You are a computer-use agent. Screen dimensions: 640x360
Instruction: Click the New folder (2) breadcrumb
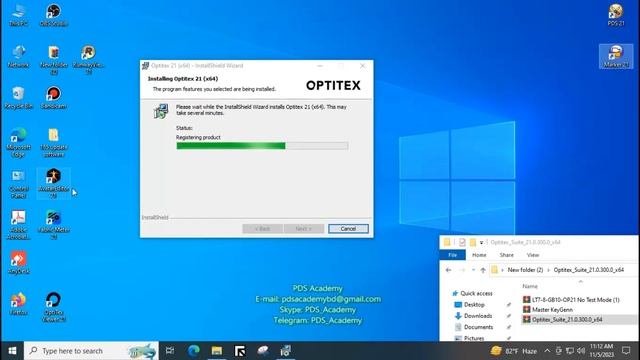(525, 270)
